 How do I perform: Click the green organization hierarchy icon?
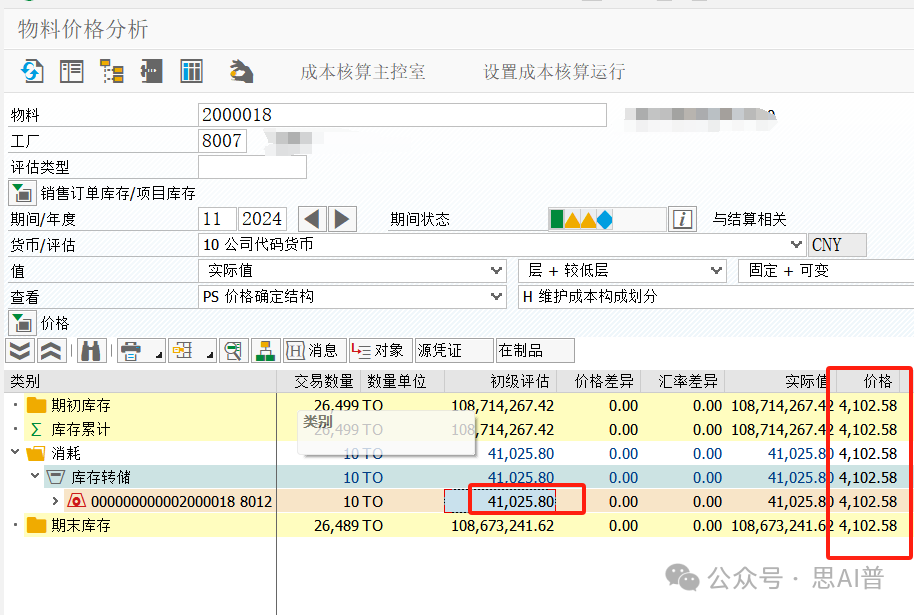[x=265, y=350]
